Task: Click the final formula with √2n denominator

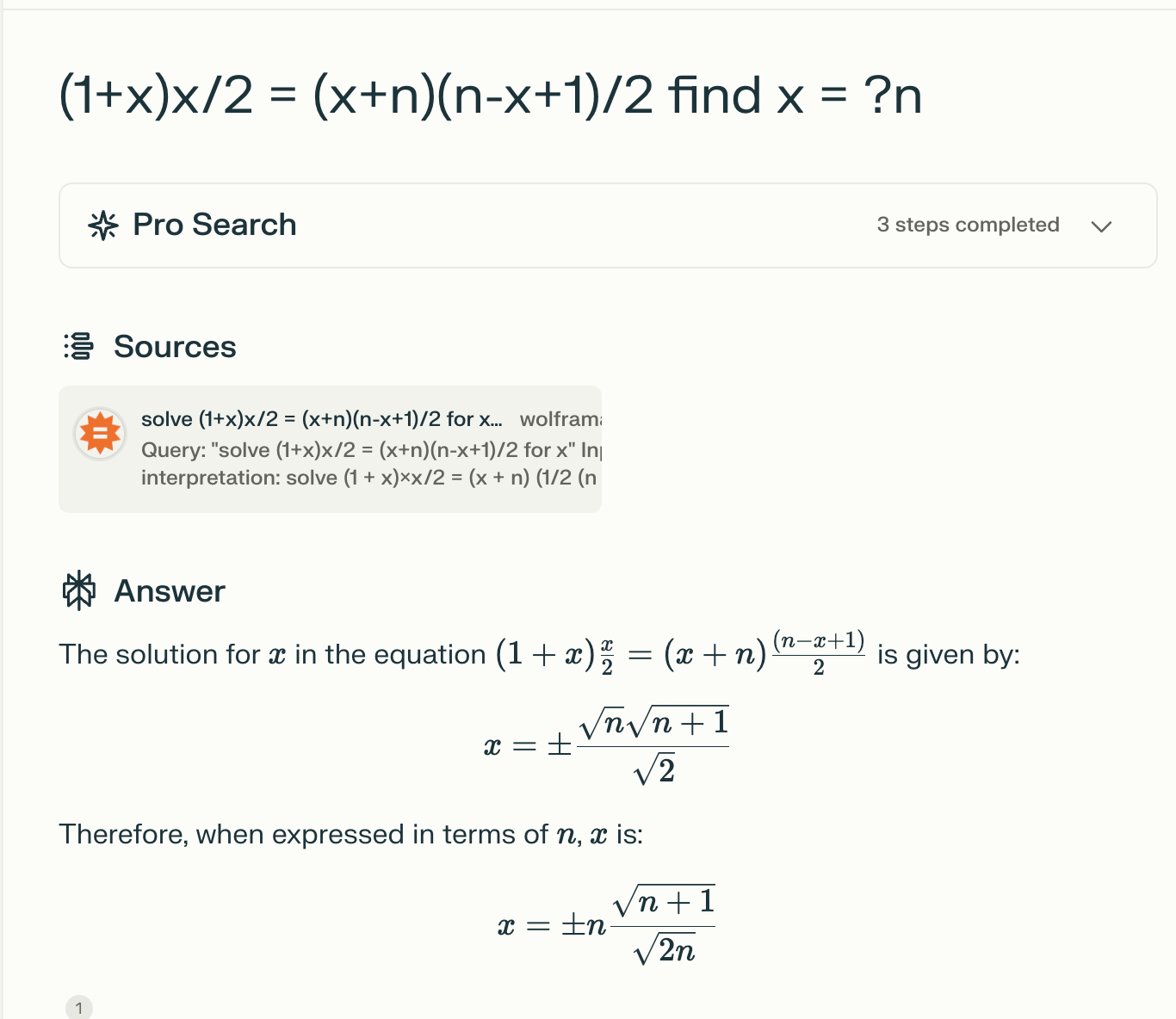Action: 607,925
